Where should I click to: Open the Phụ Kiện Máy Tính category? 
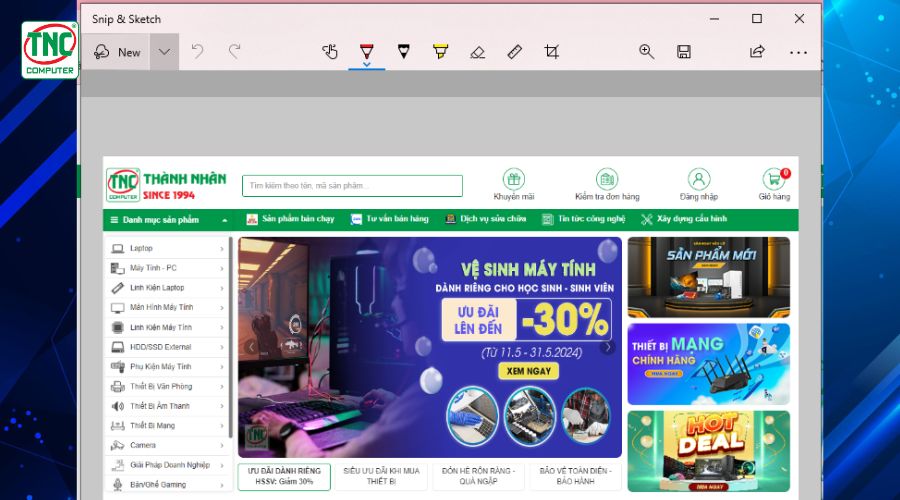[168, 366]
